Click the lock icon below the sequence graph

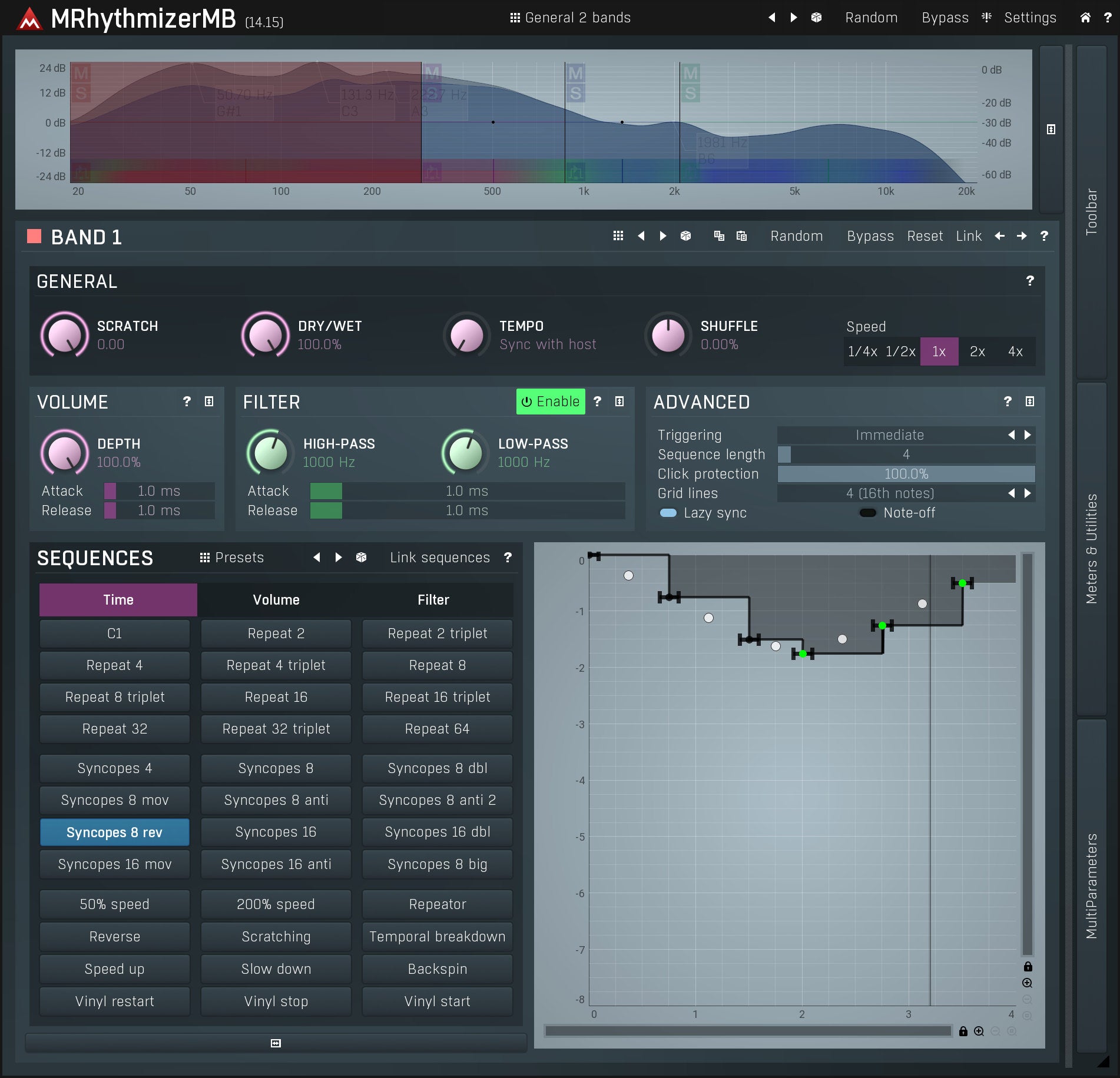(x=963, y=1031)
